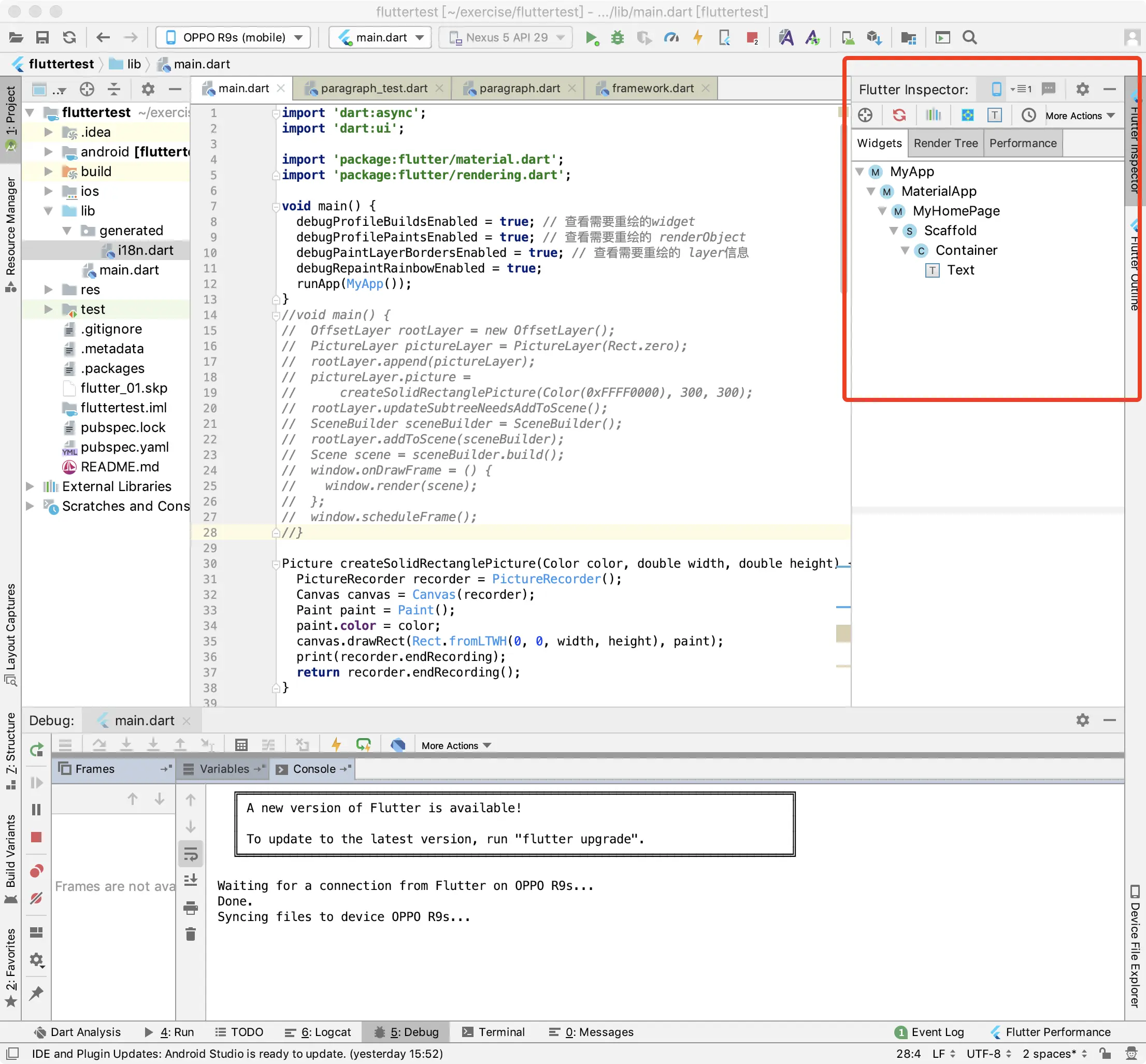Viewport: 1146px width, 1064px height.
Task: Toggle Show Paint Baselines in Flutter Inspector
Action: 995,115
